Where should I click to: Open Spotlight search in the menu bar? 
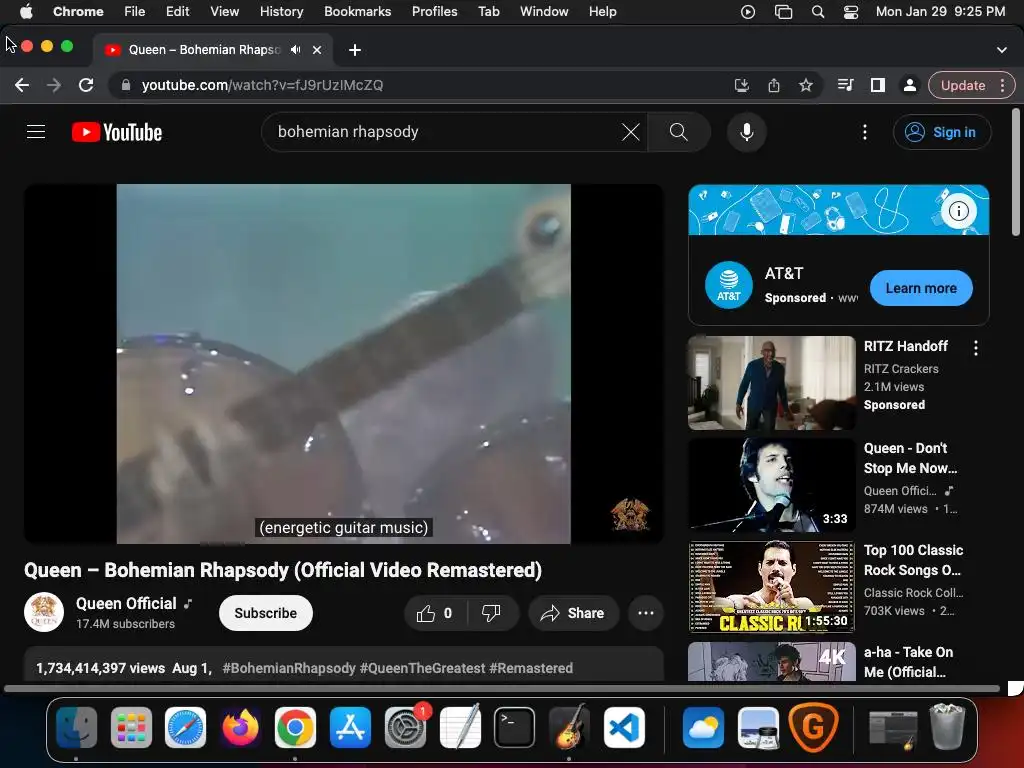[817, 12]
